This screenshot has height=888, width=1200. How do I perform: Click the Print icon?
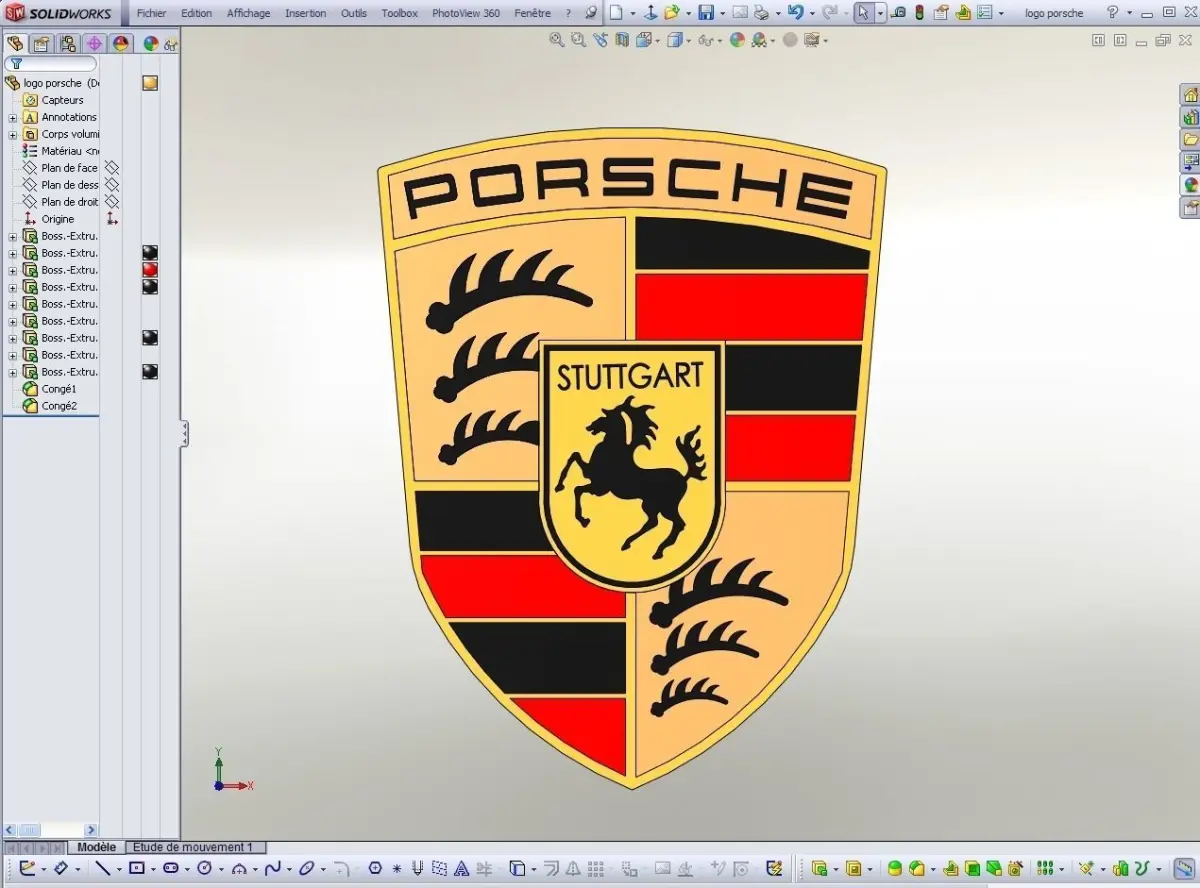[x=762, y=13]
